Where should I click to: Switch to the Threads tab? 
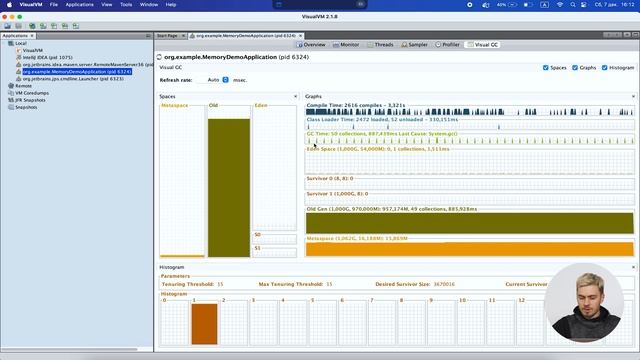pos(380,45)
